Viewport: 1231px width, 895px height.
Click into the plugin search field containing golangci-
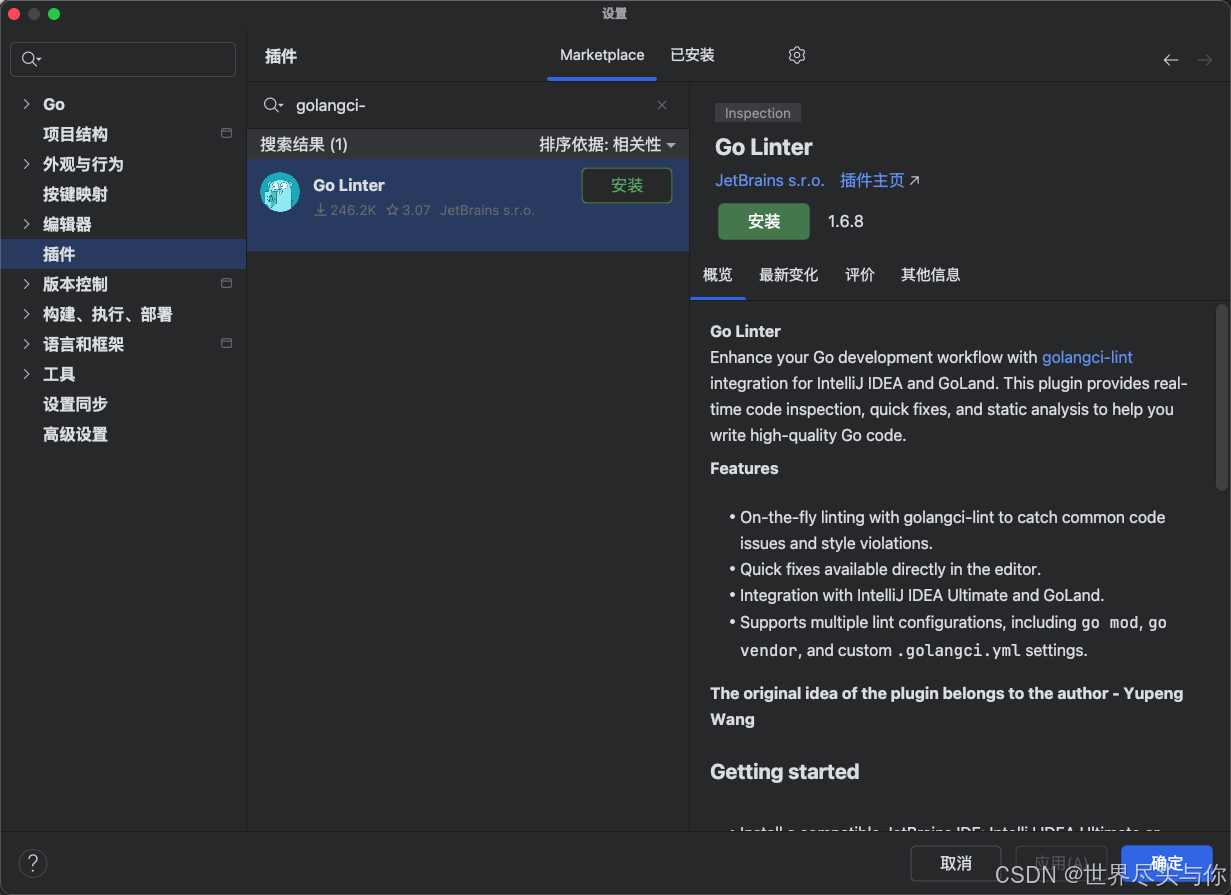point(468,105)
